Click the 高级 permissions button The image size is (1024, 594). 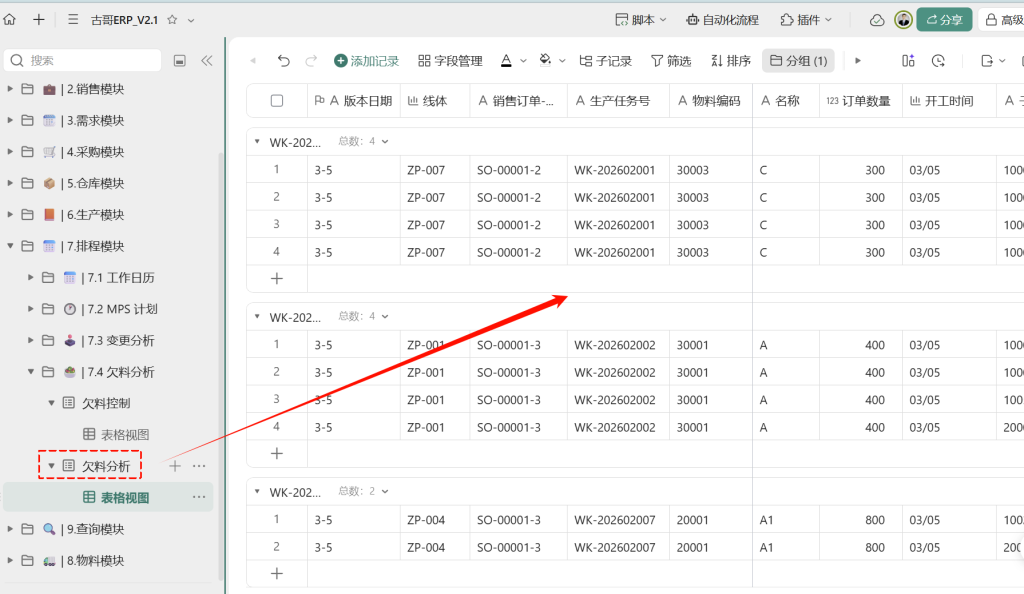tap(1004, 20)
